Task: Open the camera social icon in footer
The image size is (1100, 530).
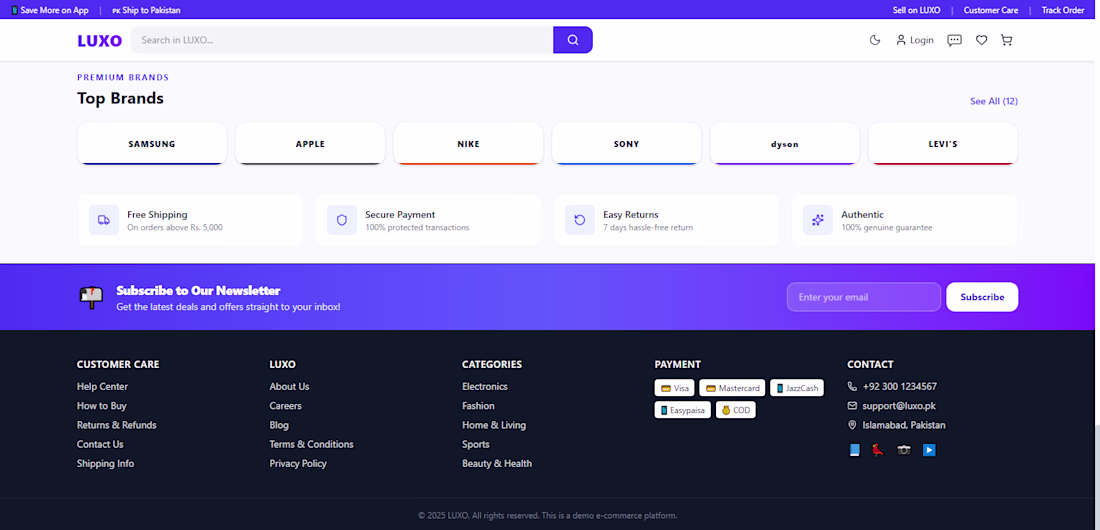Action: (904, 450)
